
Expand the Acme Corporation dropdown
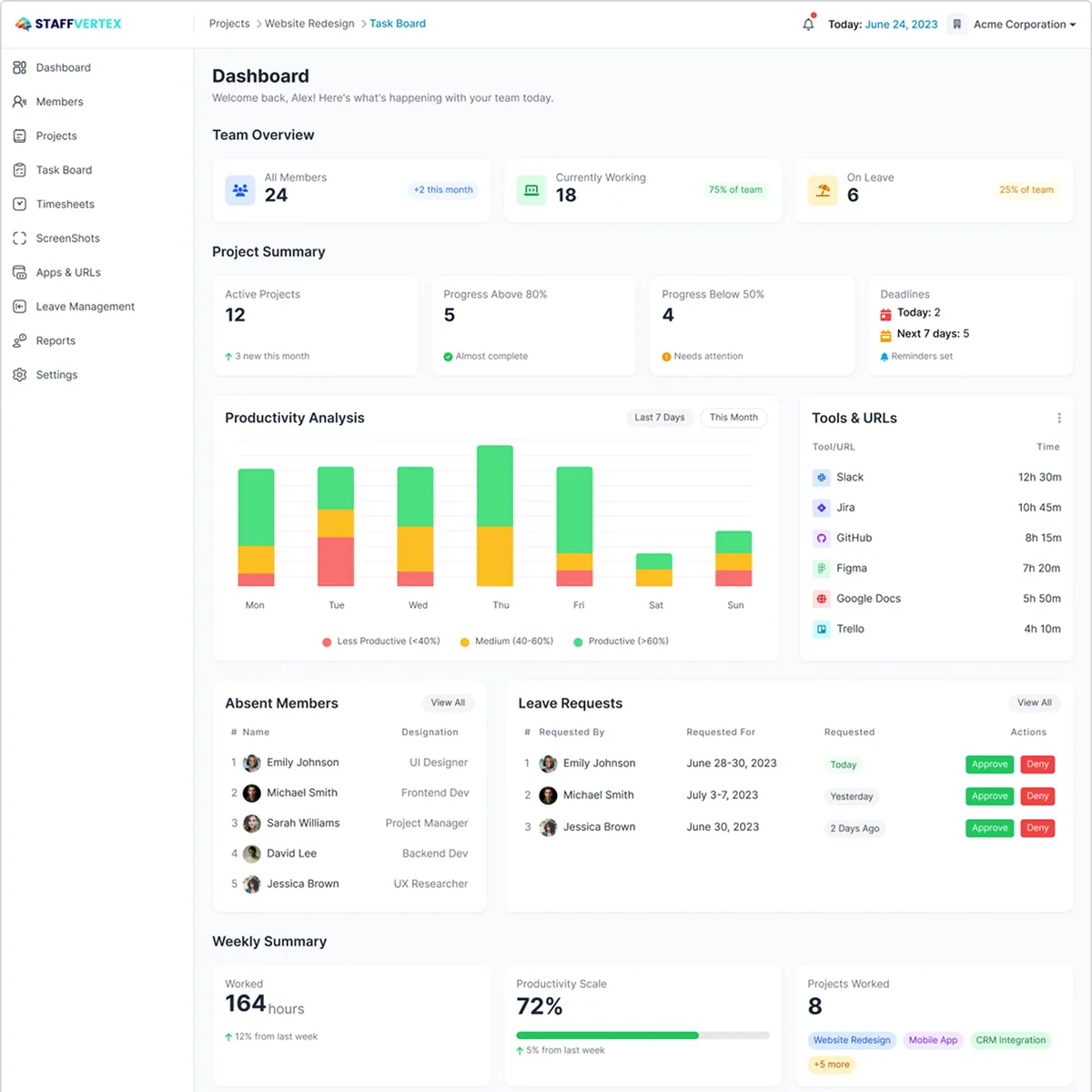[1024, 25]
